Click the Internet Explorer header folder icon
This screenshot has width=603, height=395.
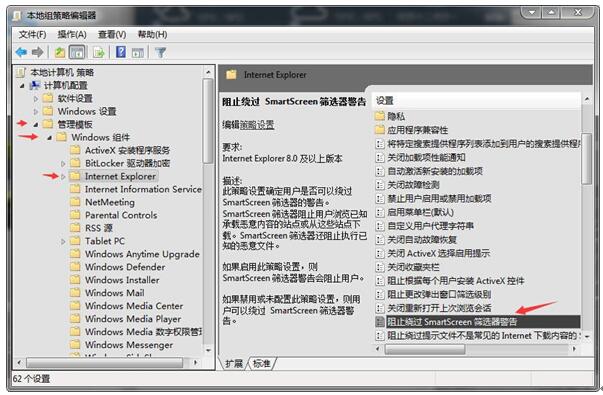pos(231,75)
